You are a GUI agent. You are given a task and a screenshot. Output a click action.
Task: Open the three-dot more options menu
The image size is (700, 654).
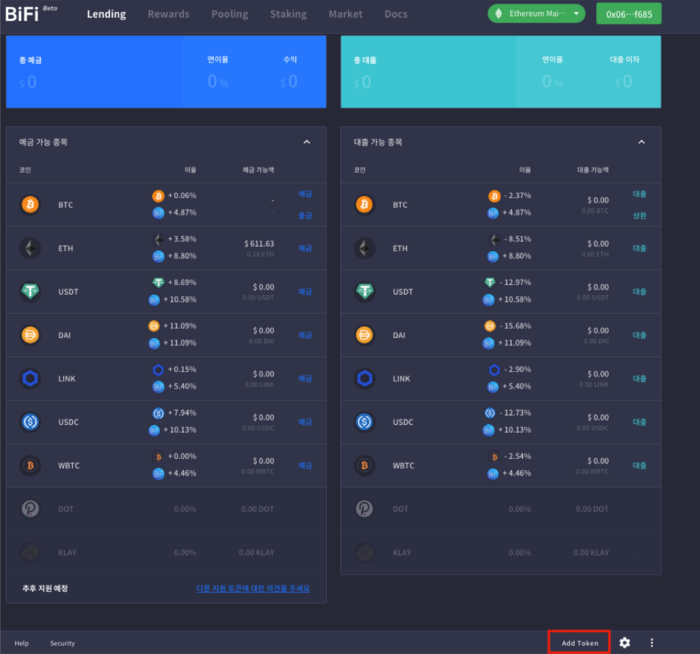pyautogui.click(x=652, y=643)
